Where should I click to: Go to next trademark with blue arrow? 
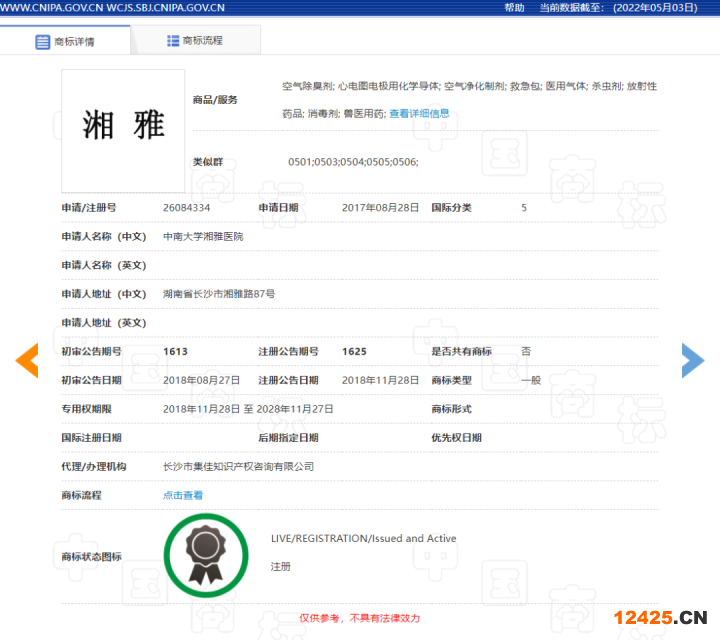[693, 360]
